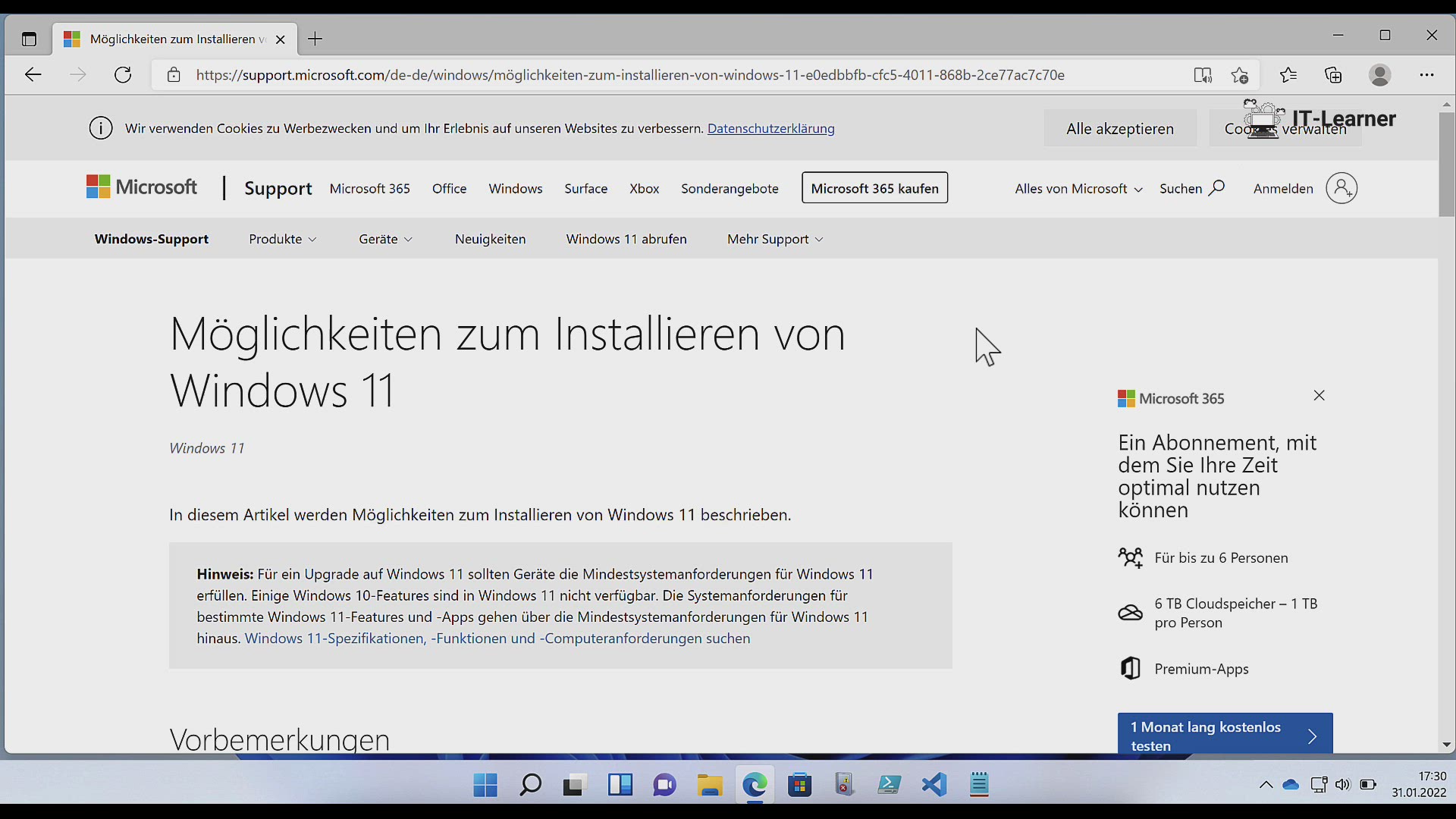The width and height of the screenshot is (1456, 819).
Task: Open Windows 11 abrufen page
Action: coord(626,239)
